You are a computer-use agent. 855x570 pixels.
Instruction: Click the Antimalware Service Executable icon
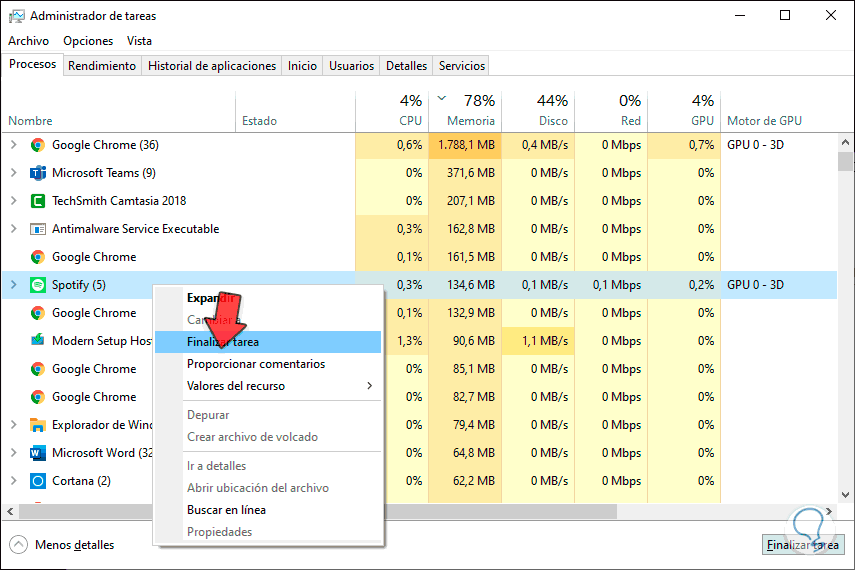pyautogui.click(x=38, y=229)
